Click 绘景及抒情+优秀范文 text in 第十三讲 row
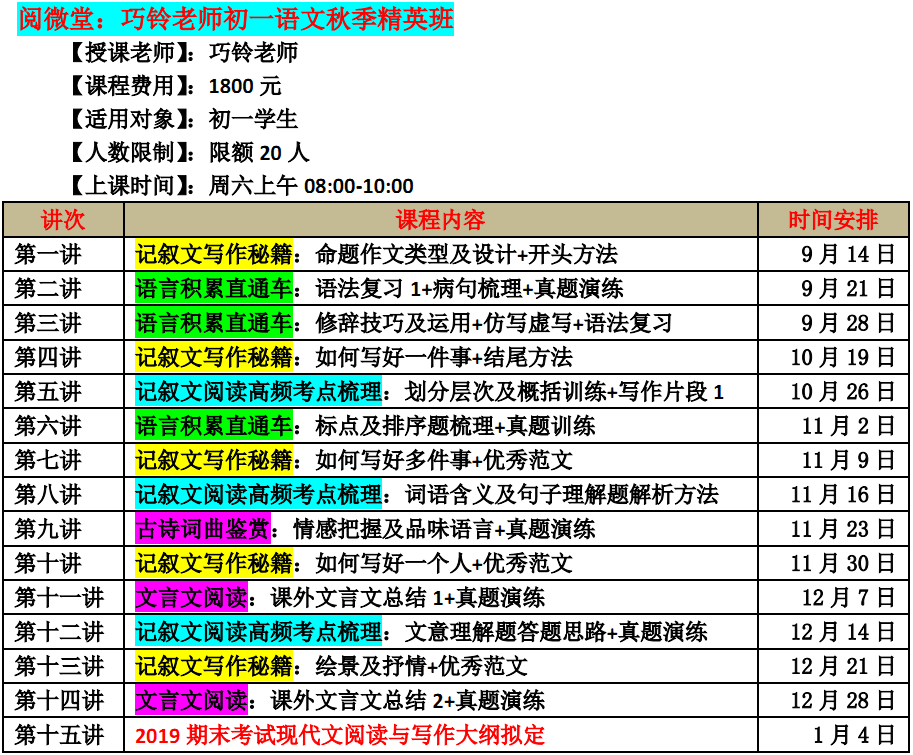 421,666
